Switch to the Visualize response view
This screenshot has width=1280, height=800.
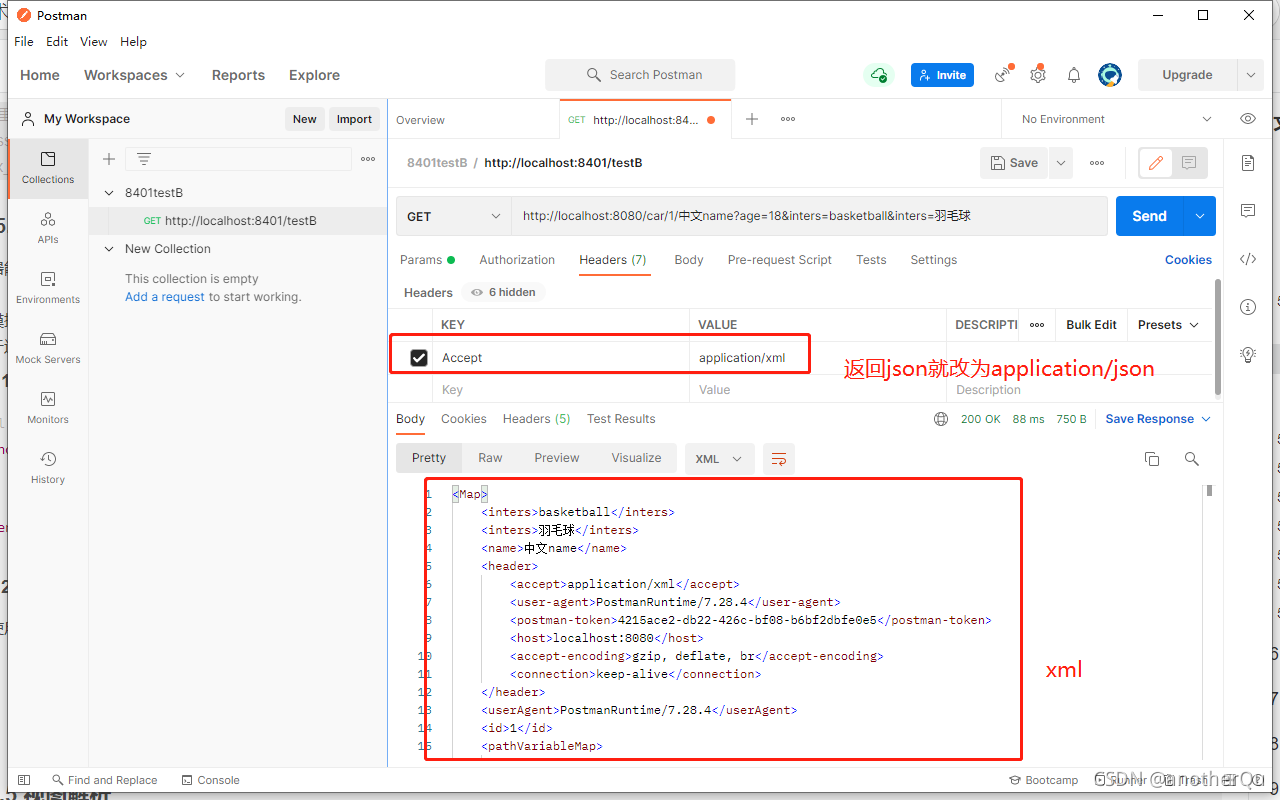[636, 458]
